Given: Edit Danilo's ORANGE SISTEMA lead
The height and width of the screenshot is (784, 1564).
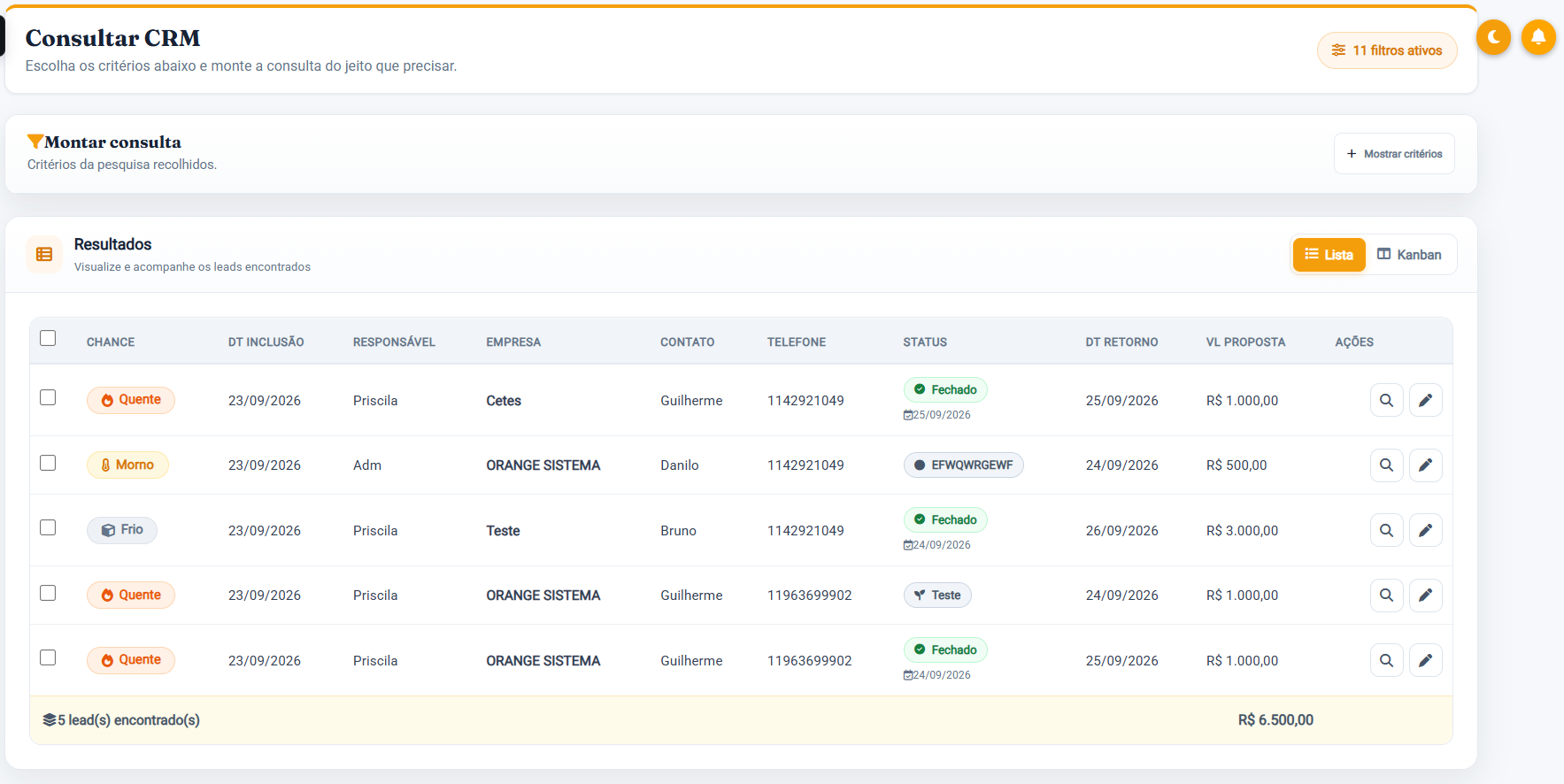Looking at the screenshot, I should point(1425,465).
